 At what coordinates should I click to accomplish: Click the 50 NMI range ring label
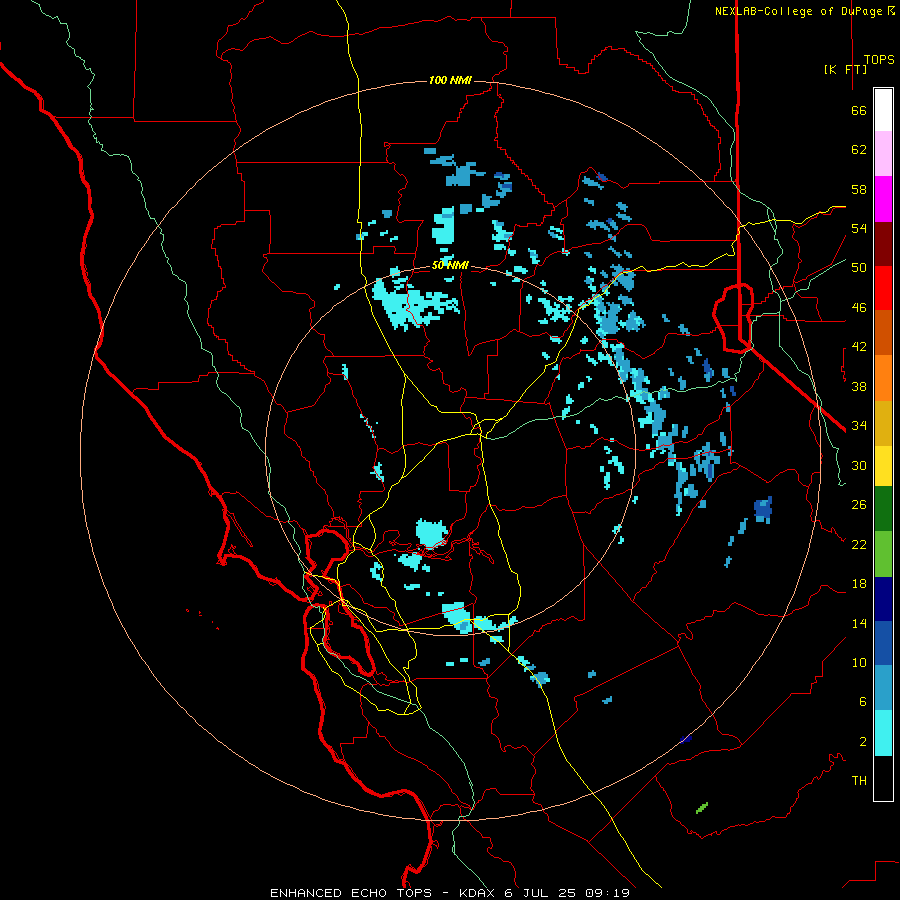tap(450, 265)
